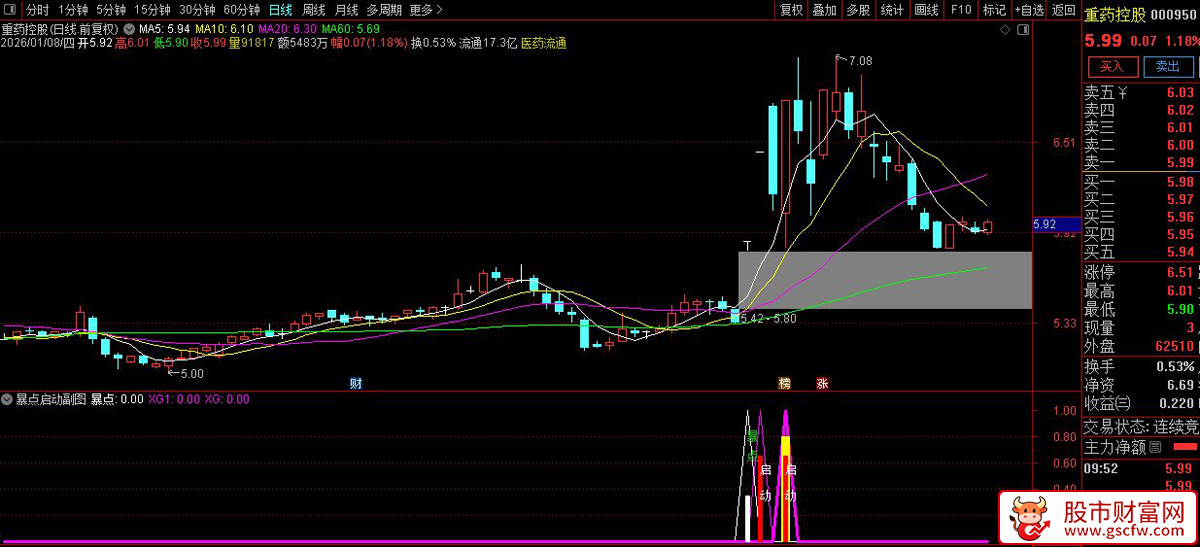Click the 涨 event marker below the chart
Viewport: 1200px width, 547px height.
(x=822, y=383)
